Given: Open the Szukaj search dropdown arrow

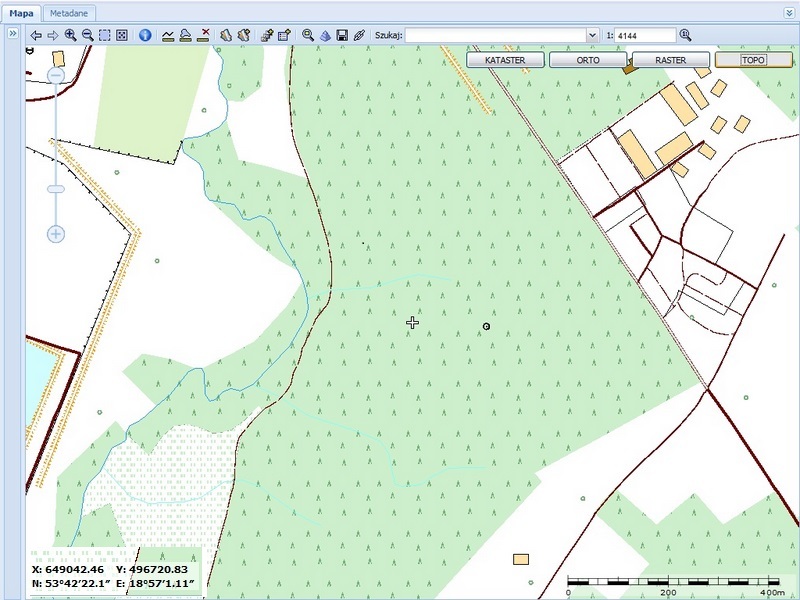Looking at the screenshot, I should tap(591, 35).
